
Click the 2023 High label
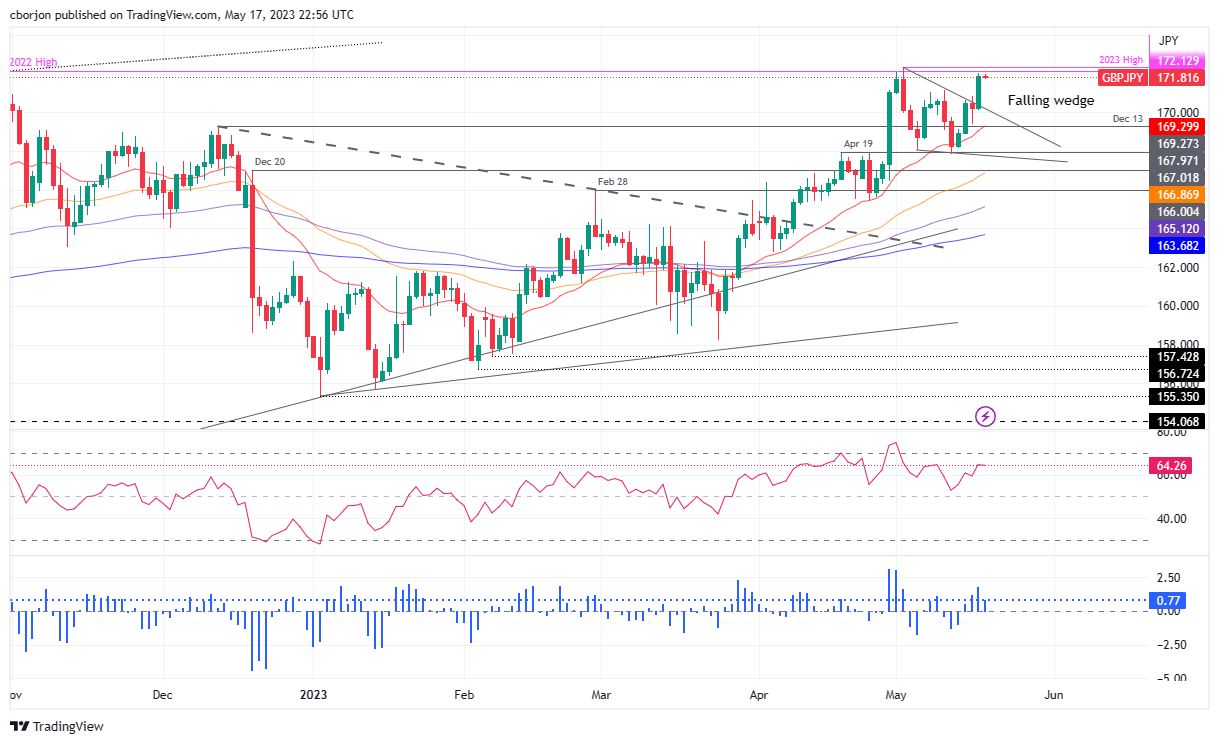pos(1121,61)
